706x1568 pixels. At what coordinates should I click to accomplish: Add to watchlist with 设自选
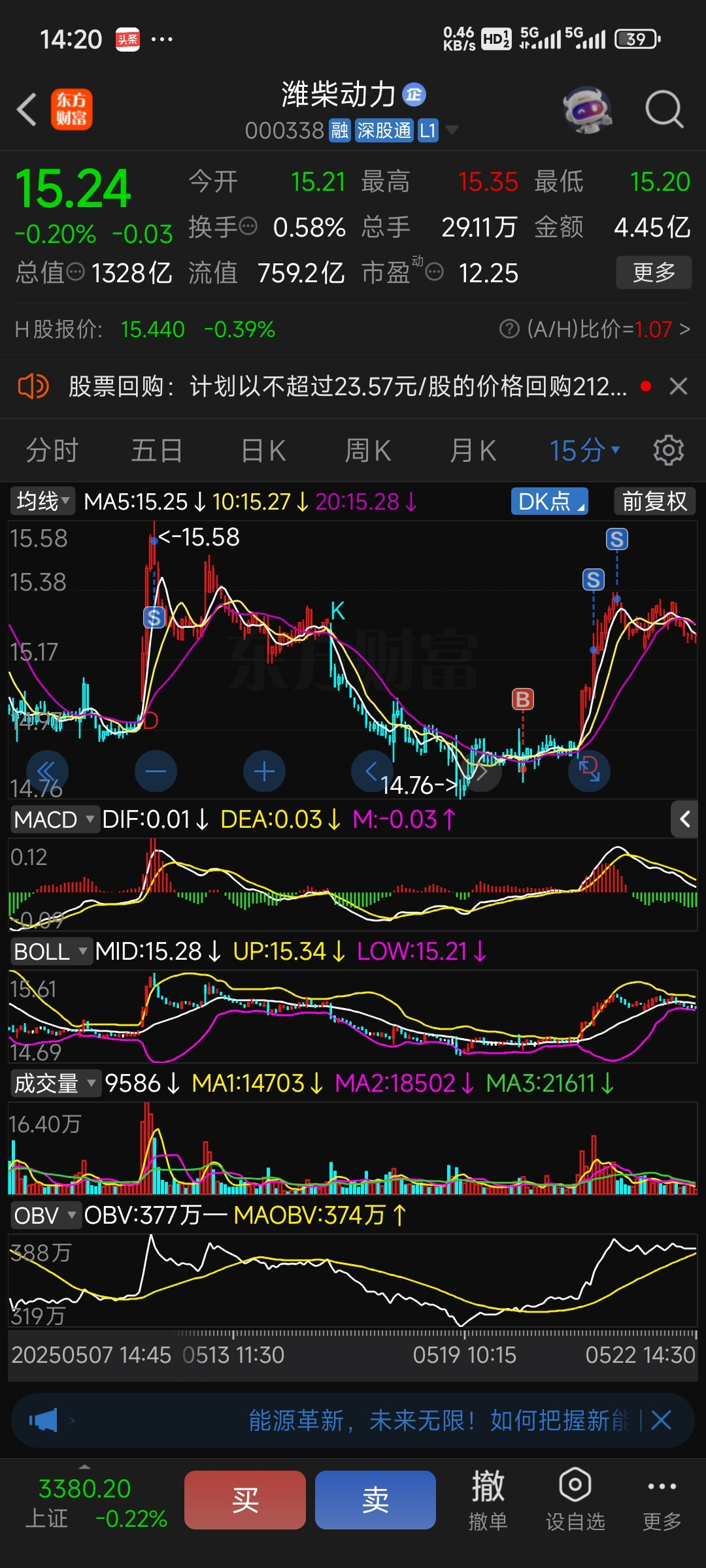pyautogui.click(x=575, y=1500)
